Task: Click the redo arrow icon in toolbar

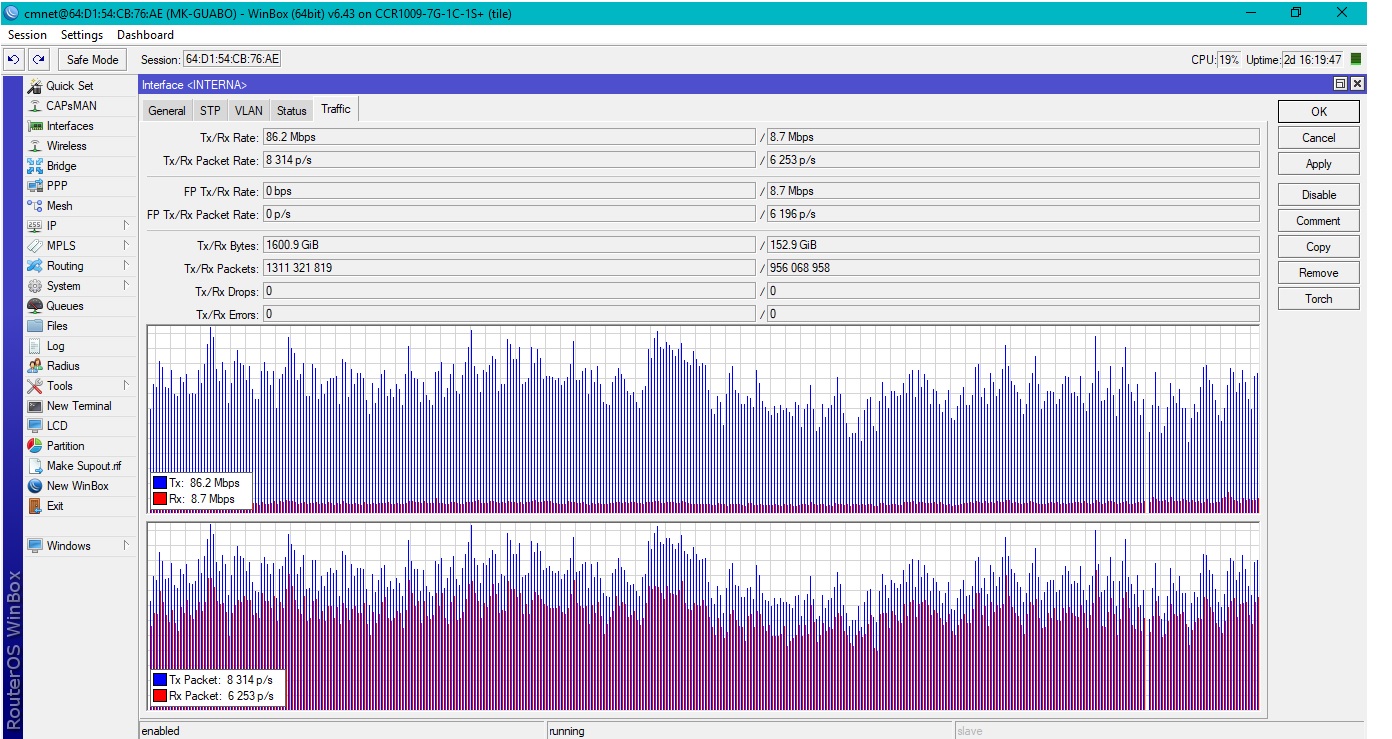Action: coord(38,60)
